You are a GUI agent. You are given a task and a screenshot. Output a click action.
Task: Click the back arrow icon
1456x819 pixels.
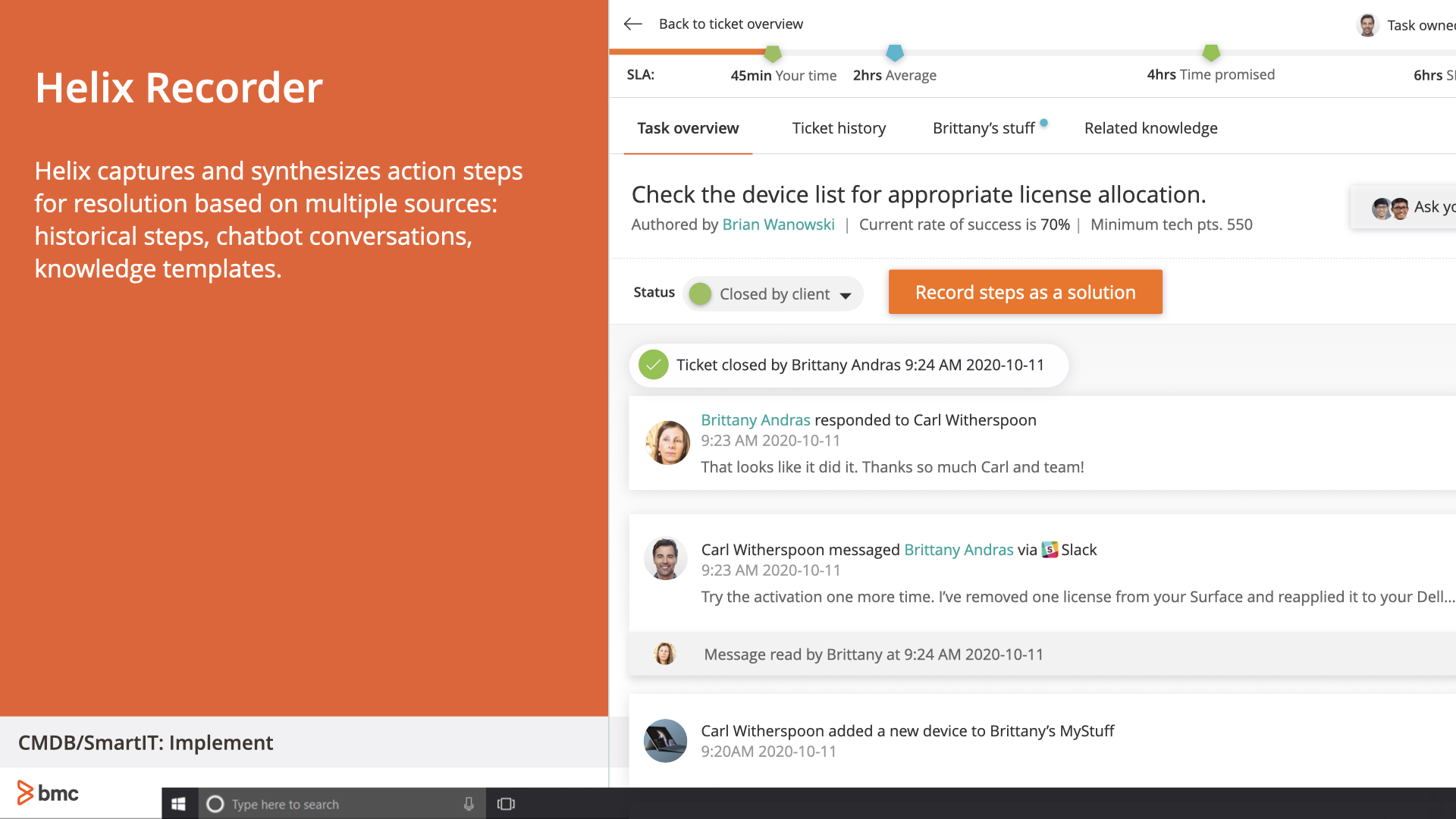[x=632, y=24]
